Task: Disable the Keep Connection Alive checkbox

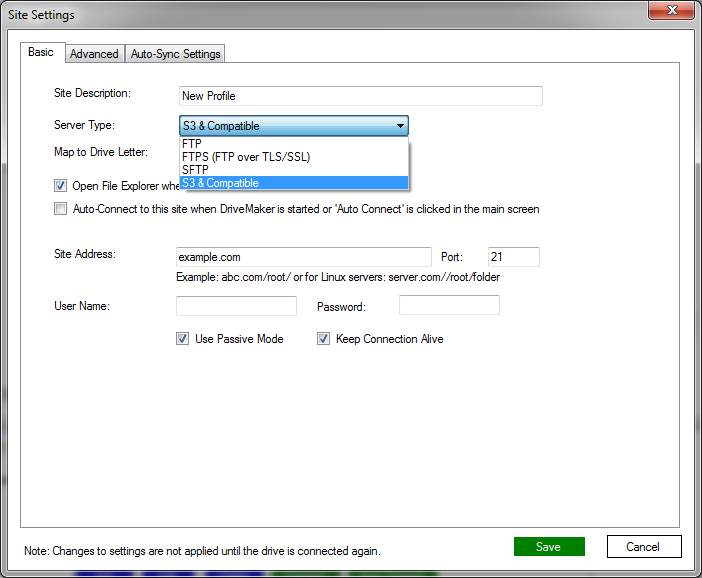Action: (x=324, y=339)
